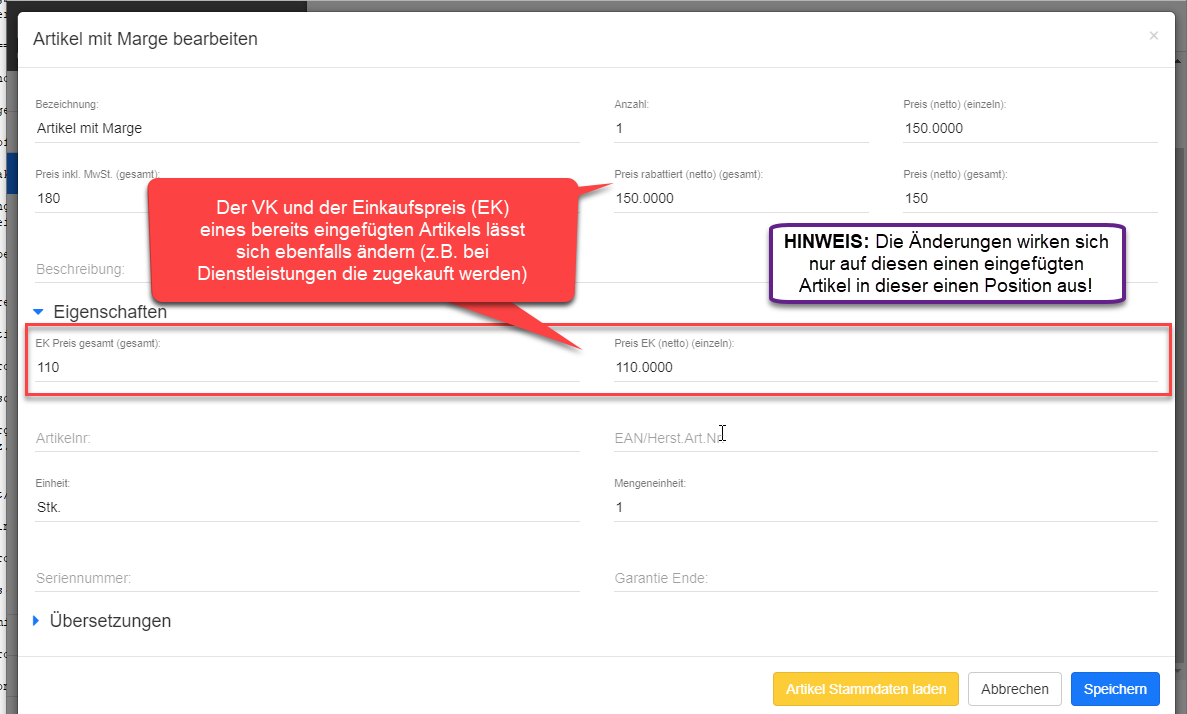Image resolution: width=1187 pixels, height=714 pixels.
Task: Expand the Übersetzungen section
Action: 103,621
